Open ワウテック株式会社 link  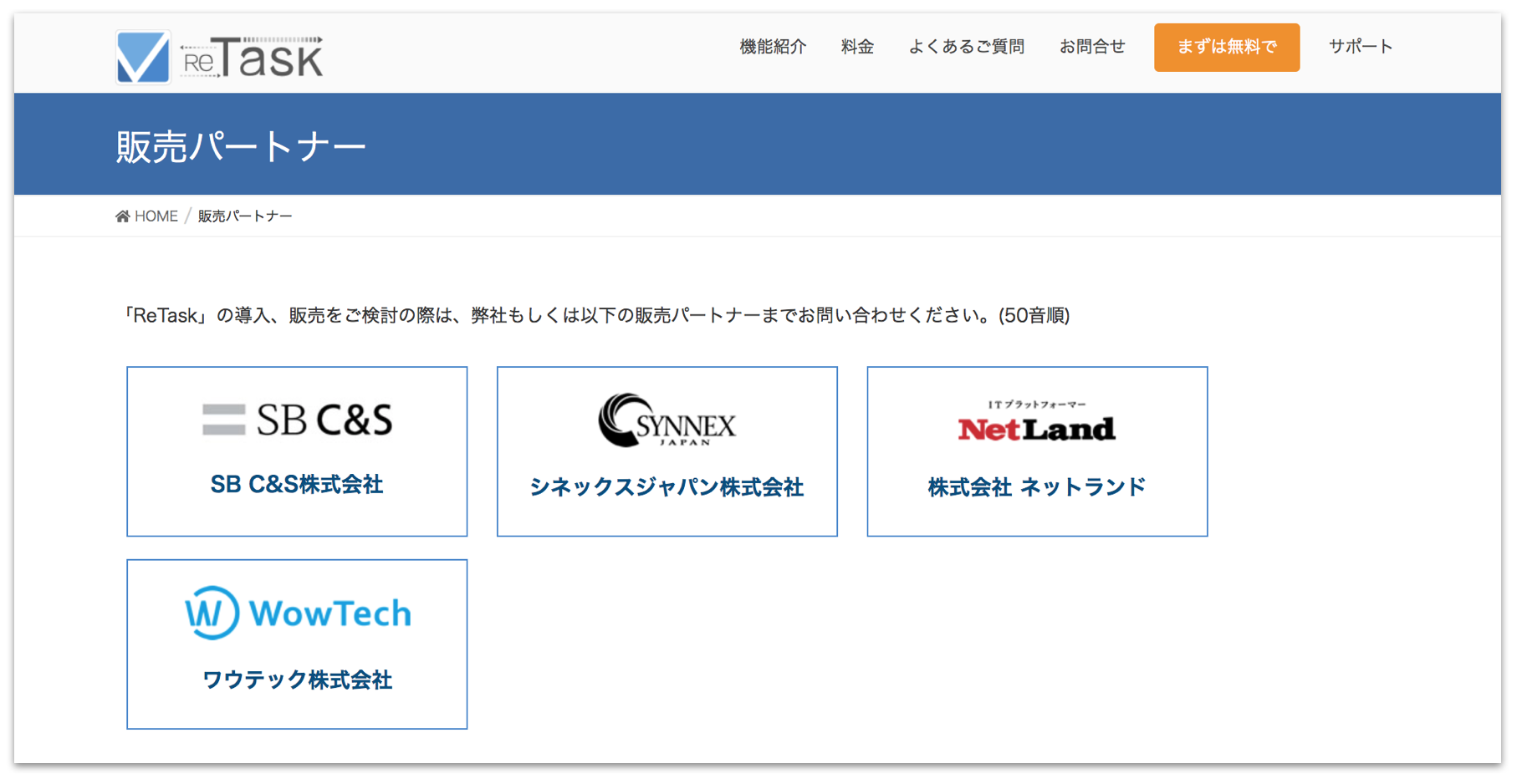pyautogui.click(x=297, y=680)
